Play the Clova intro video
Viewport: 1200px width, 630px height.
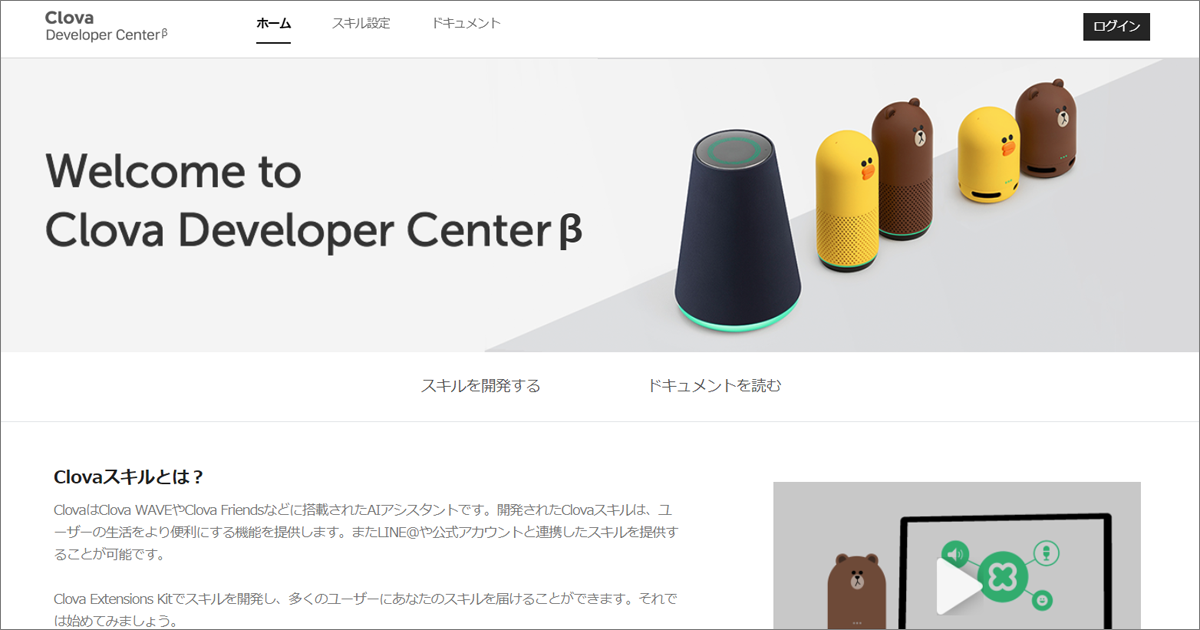coord(958,585)
